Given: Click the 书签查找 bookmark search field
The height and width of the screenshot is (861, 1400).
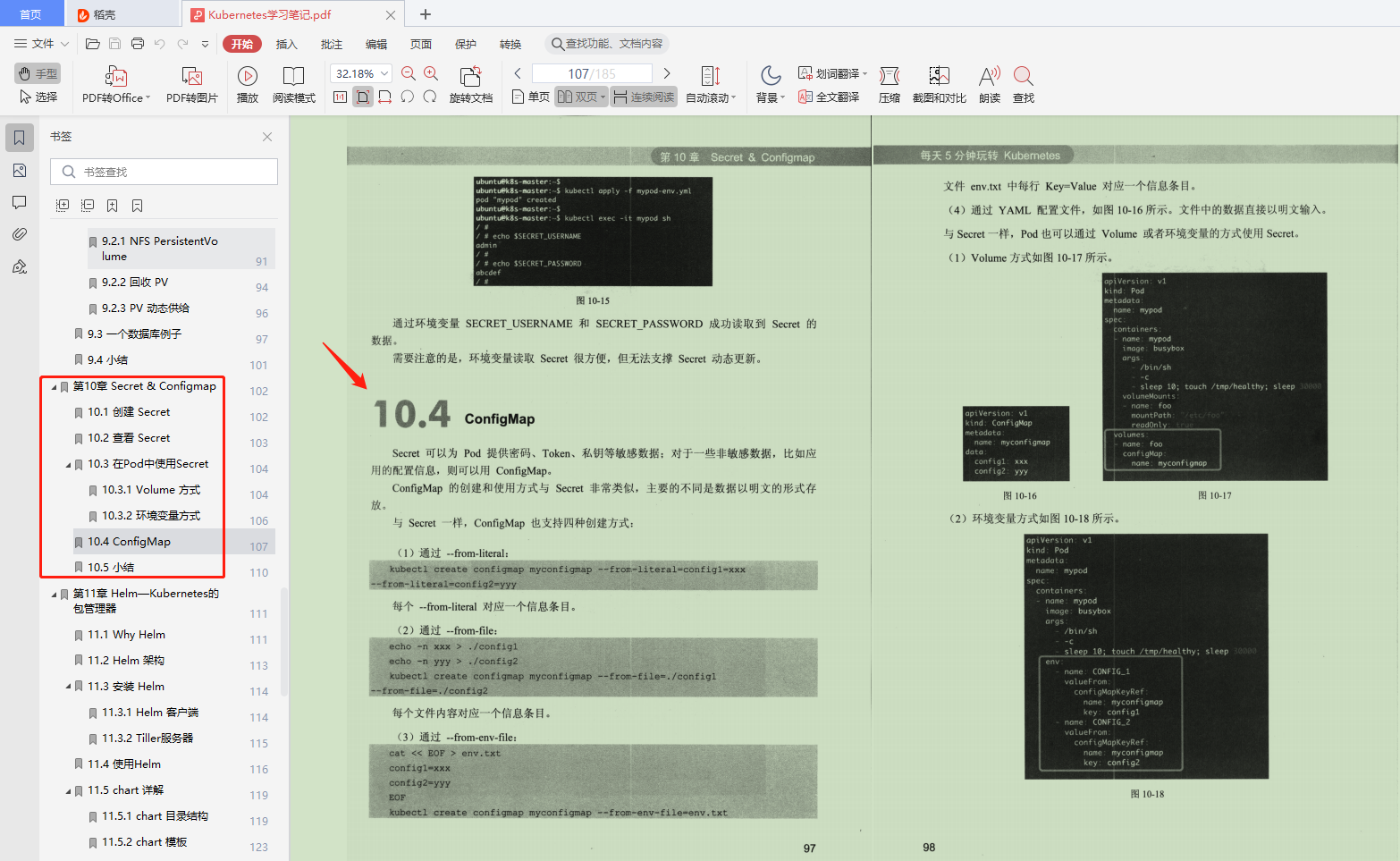Looking at the screenshot, I should (164, 172).
